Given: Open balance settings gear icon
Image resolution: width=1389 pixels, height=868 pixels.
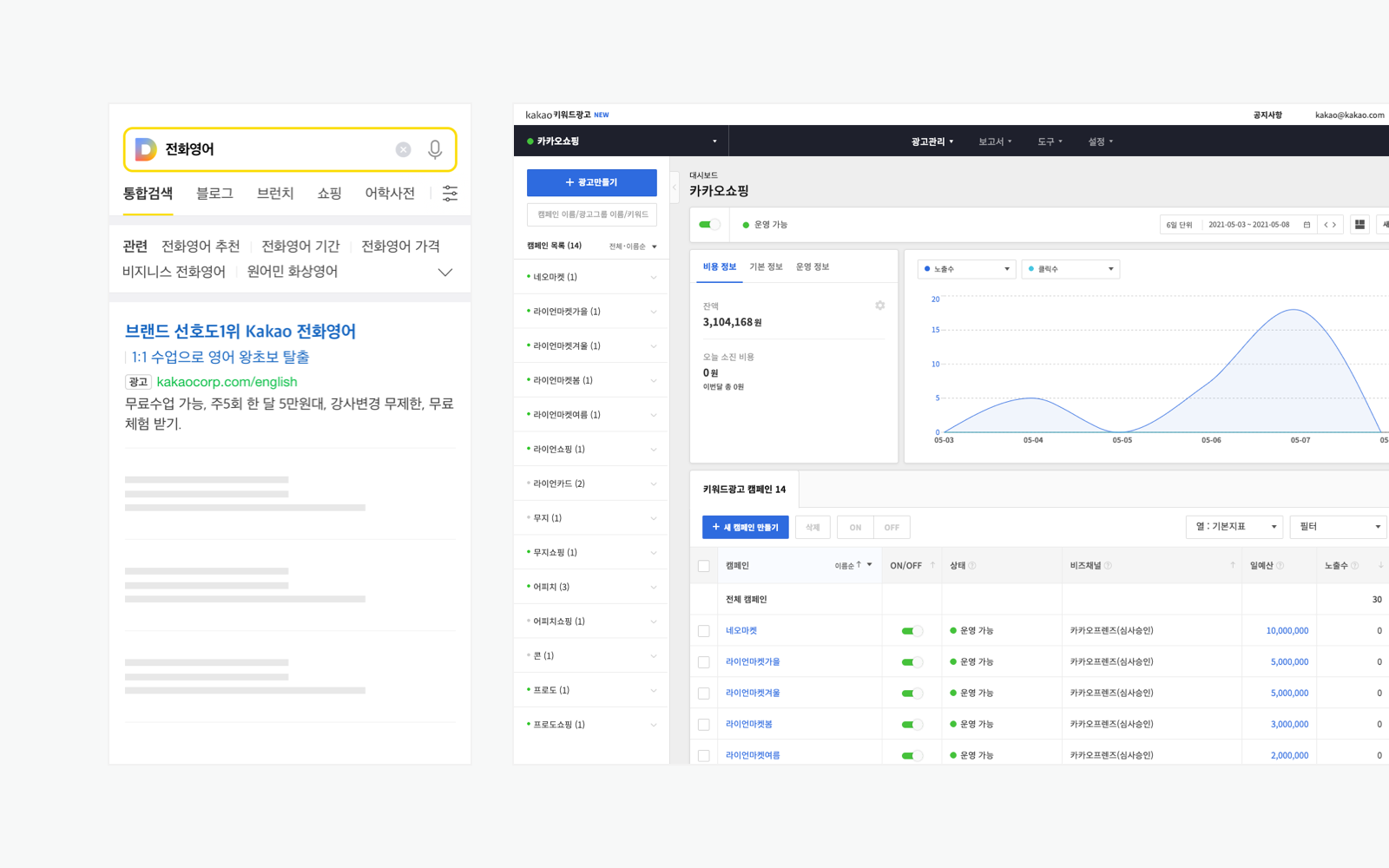Looking at the screenshot, I should [x=879, y=306].
